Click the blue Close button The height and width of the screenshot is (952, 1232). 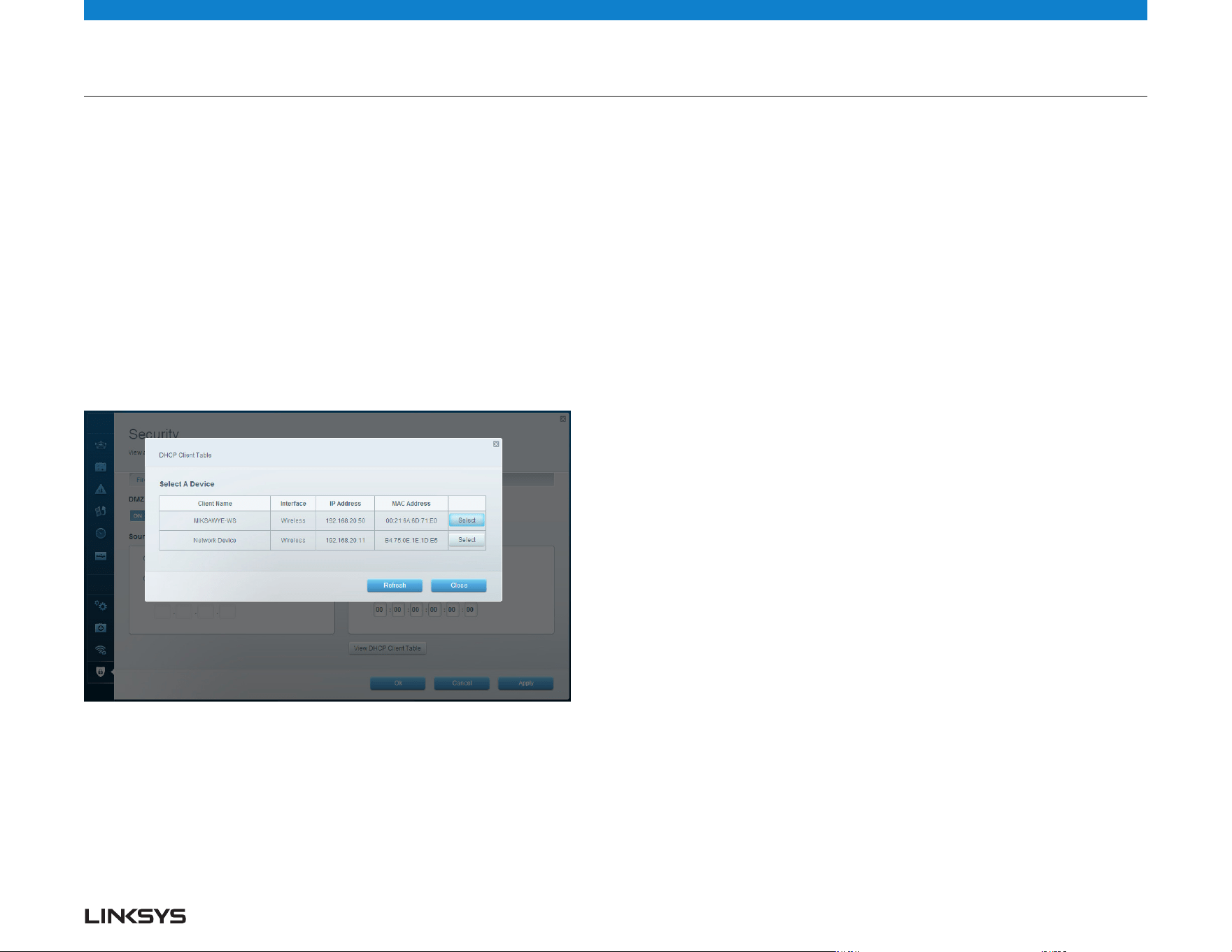pos(459,585)
